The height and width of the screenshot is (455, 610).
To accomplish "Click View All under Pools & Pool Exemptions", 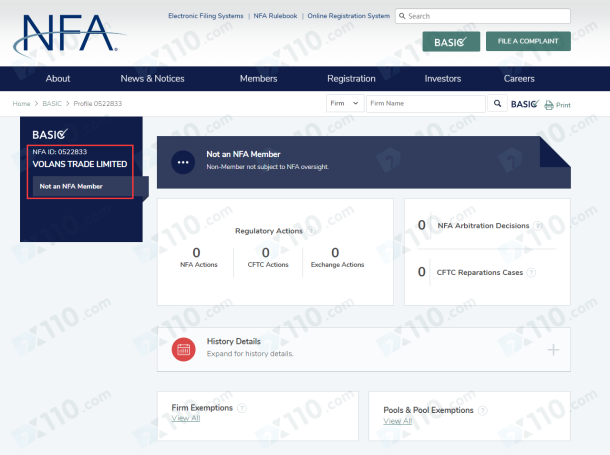I will [398, 421].
